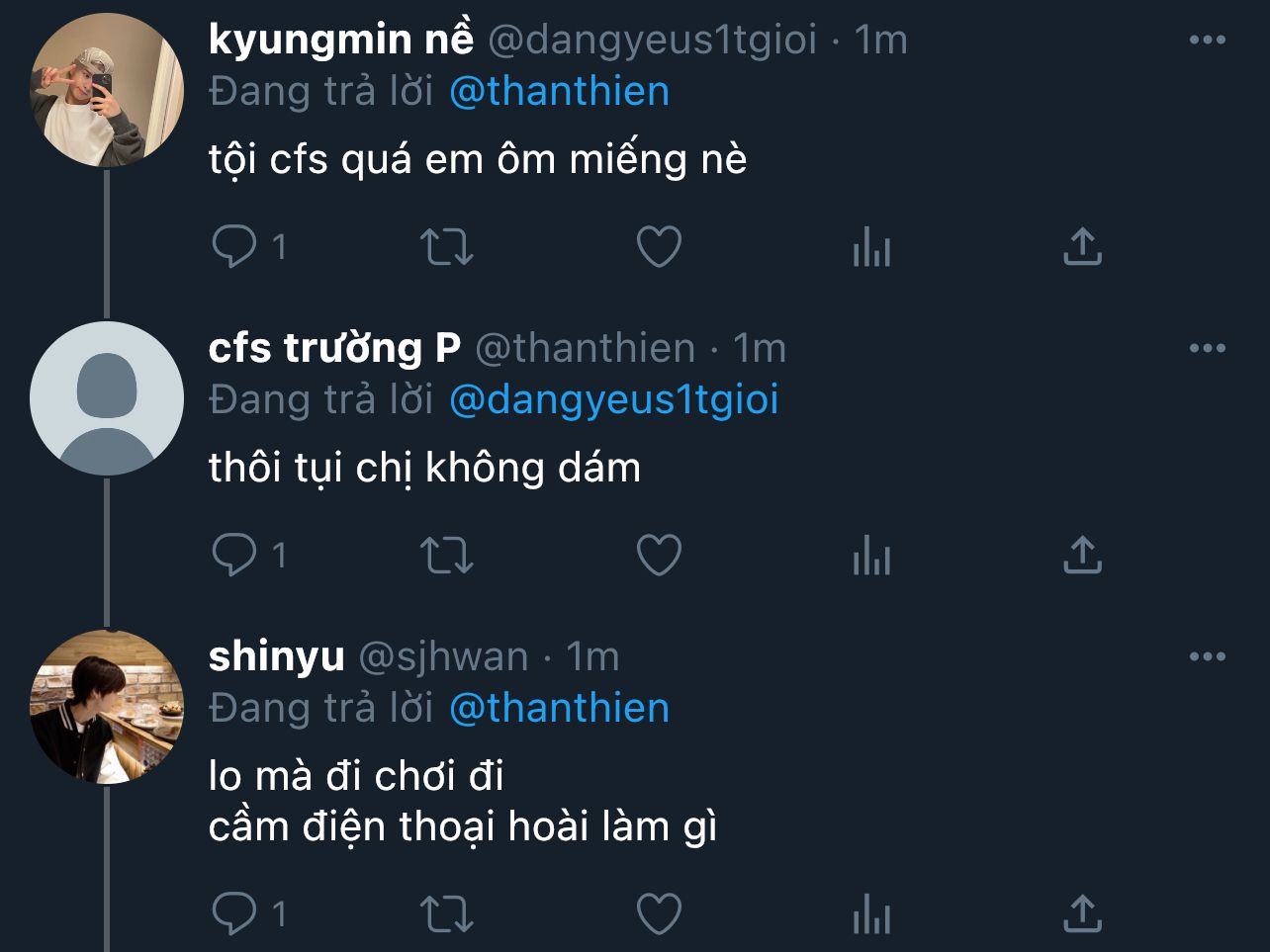This screenshot has width=1270, height=952.
Task: Like shinyu's tweet
Action: [x=659, y=914]
